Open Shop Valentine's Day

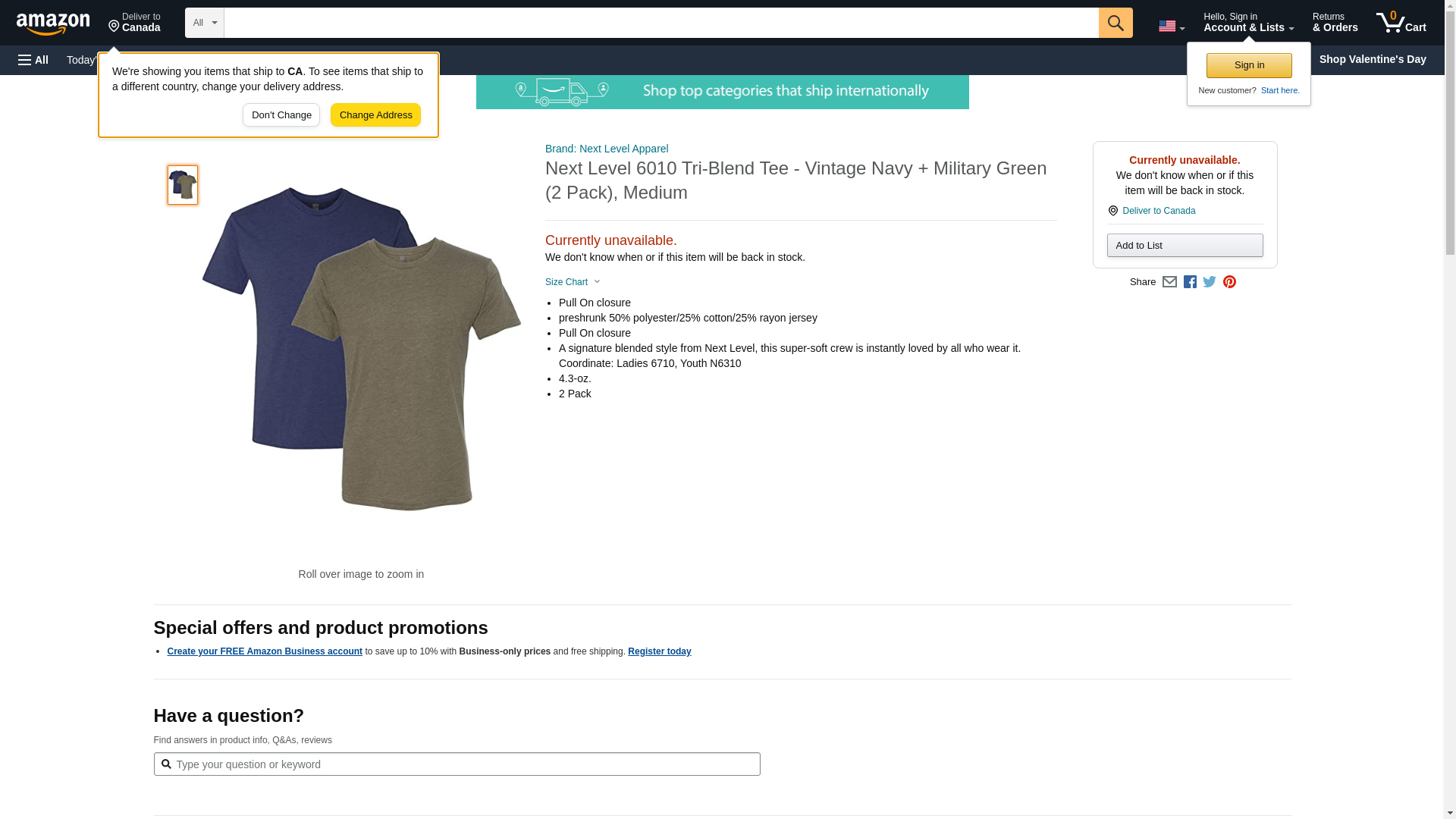(1372, 59)
